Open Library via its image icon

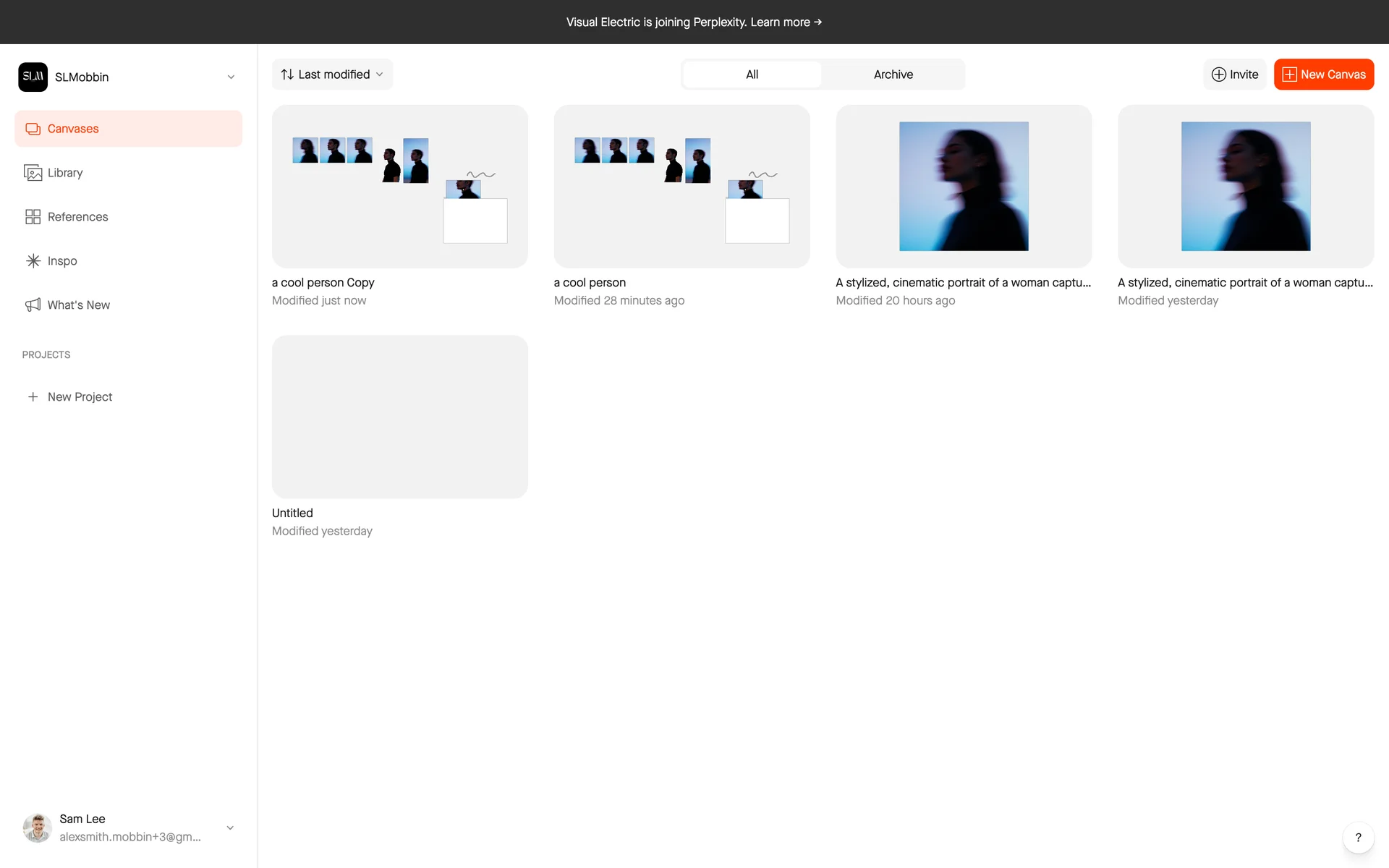coord(33,173)
